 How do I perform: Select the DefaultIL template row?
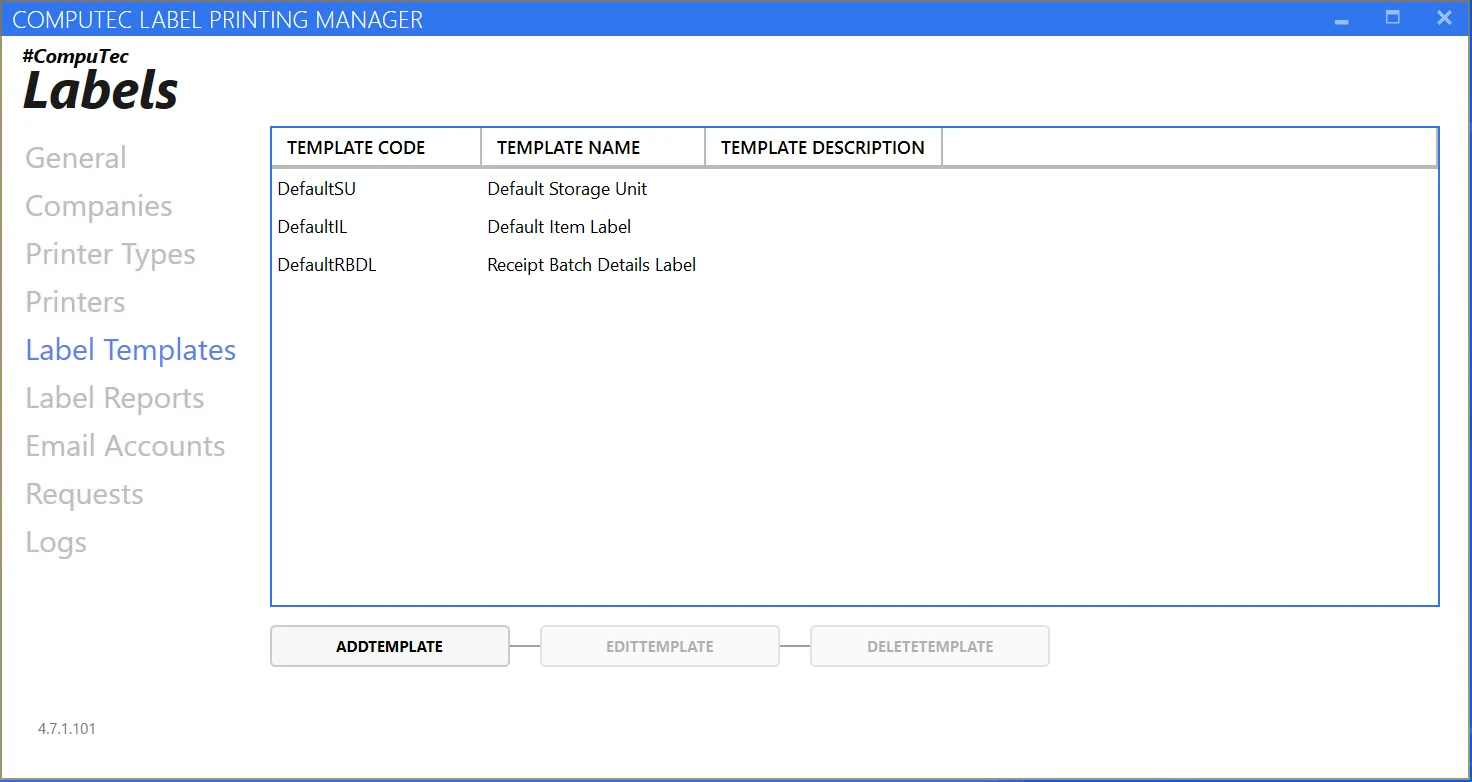tap(500, 227)
